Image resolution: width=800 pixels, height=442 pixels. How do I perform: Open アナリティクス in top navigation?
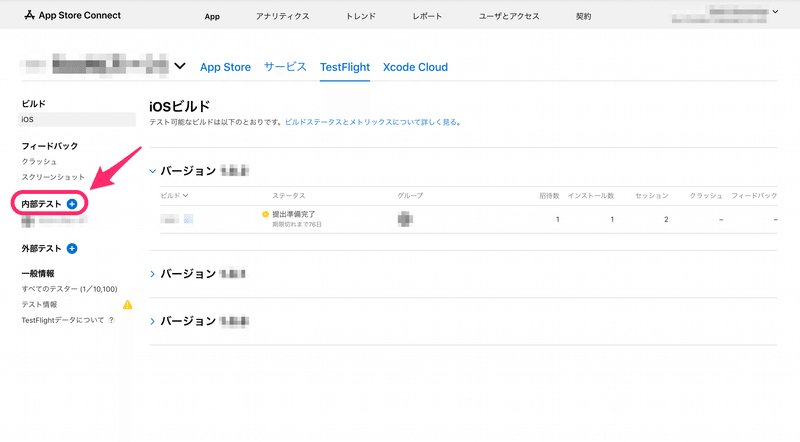tap(283, 16)
